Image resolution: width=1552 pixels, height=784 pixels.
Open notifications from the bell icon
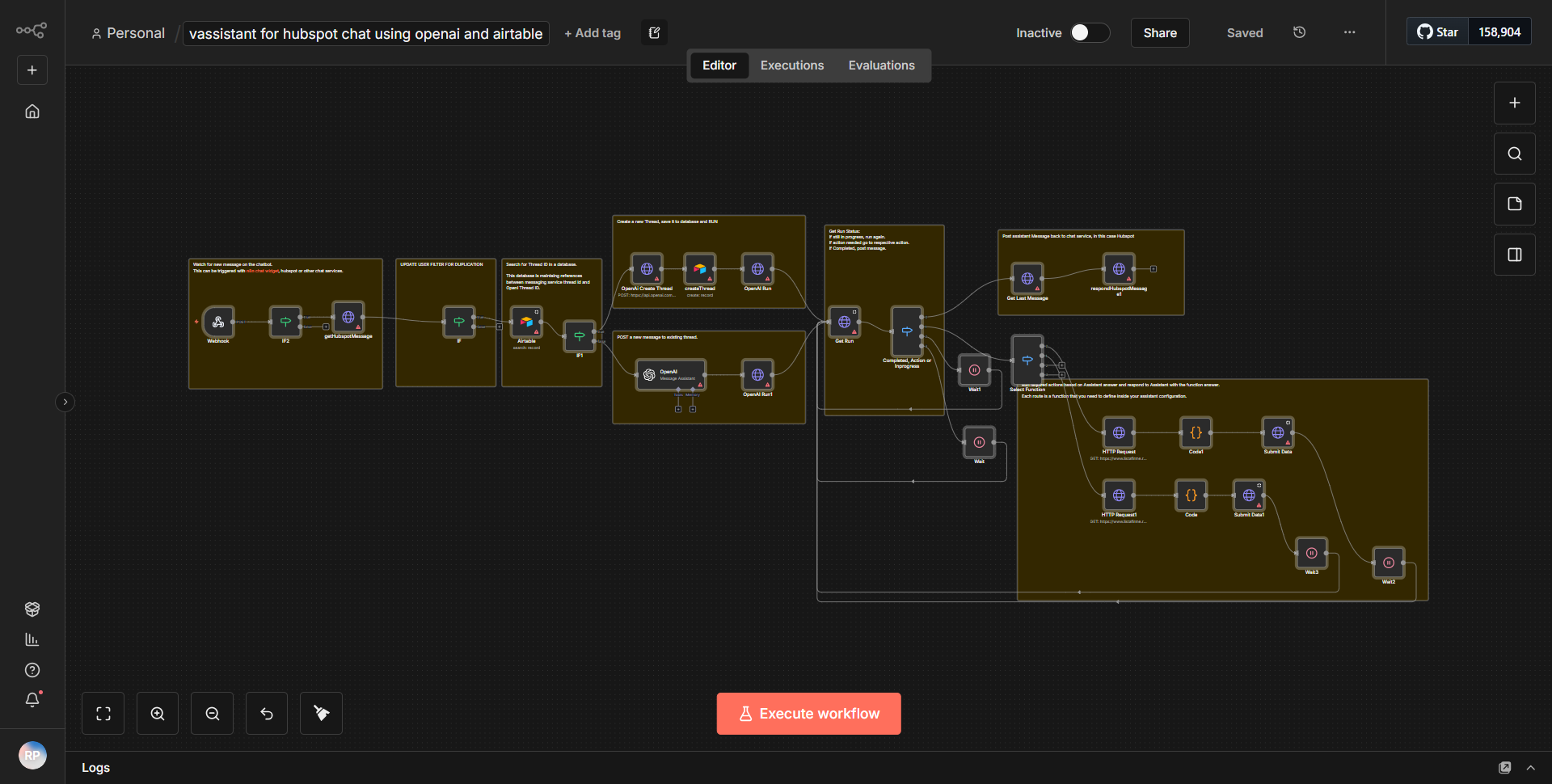point(32,700)
